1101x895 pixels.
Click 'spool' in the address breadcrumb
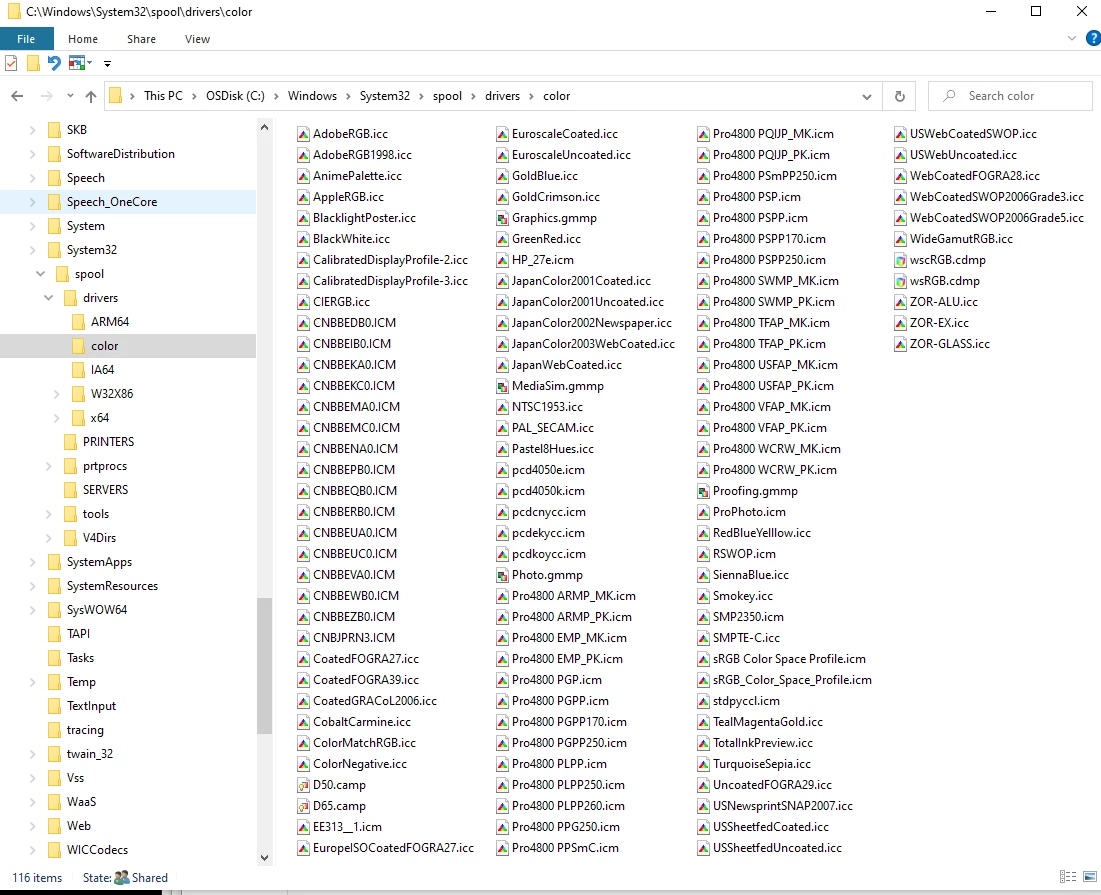tap(447, 96)
